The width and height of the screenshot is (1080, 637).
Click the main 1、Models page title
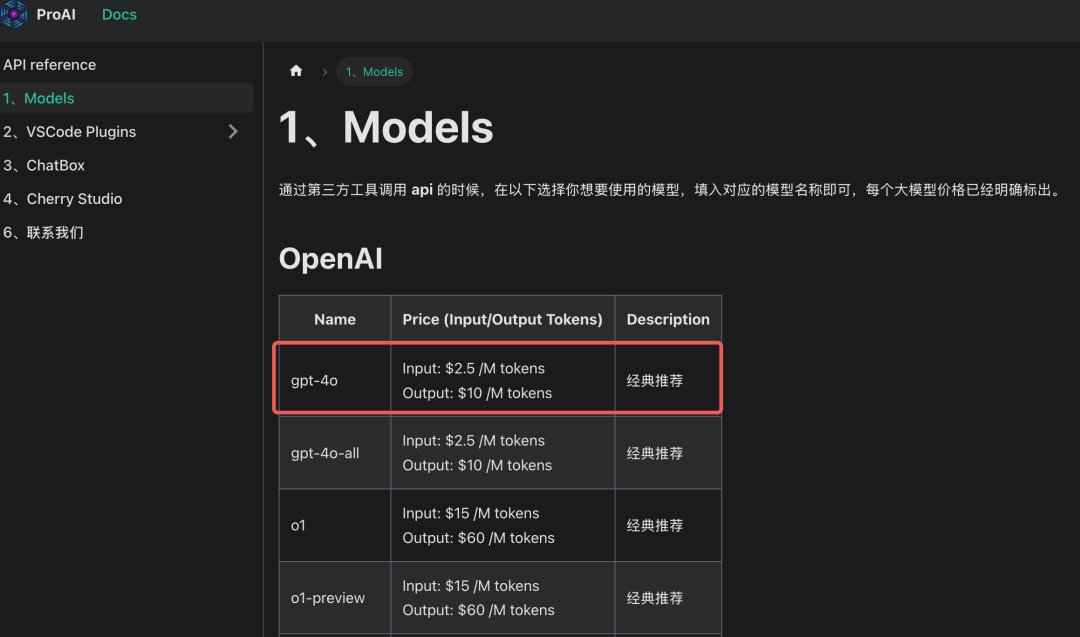click(x=386, y=127)
